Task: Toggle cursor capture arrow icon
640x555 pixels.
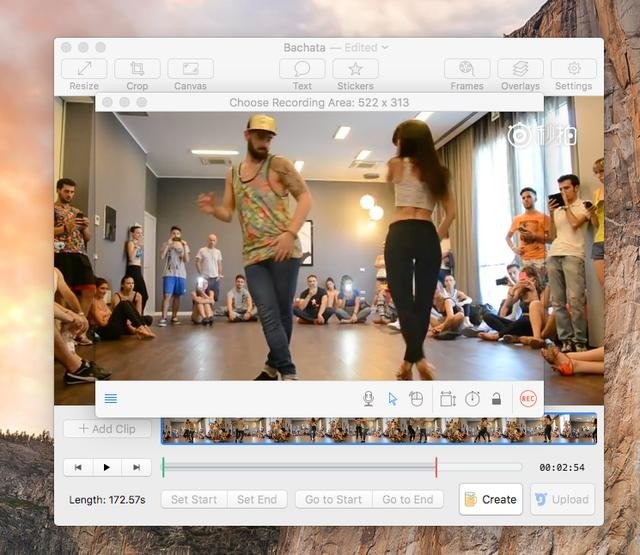Action: [x=393, y=399]
